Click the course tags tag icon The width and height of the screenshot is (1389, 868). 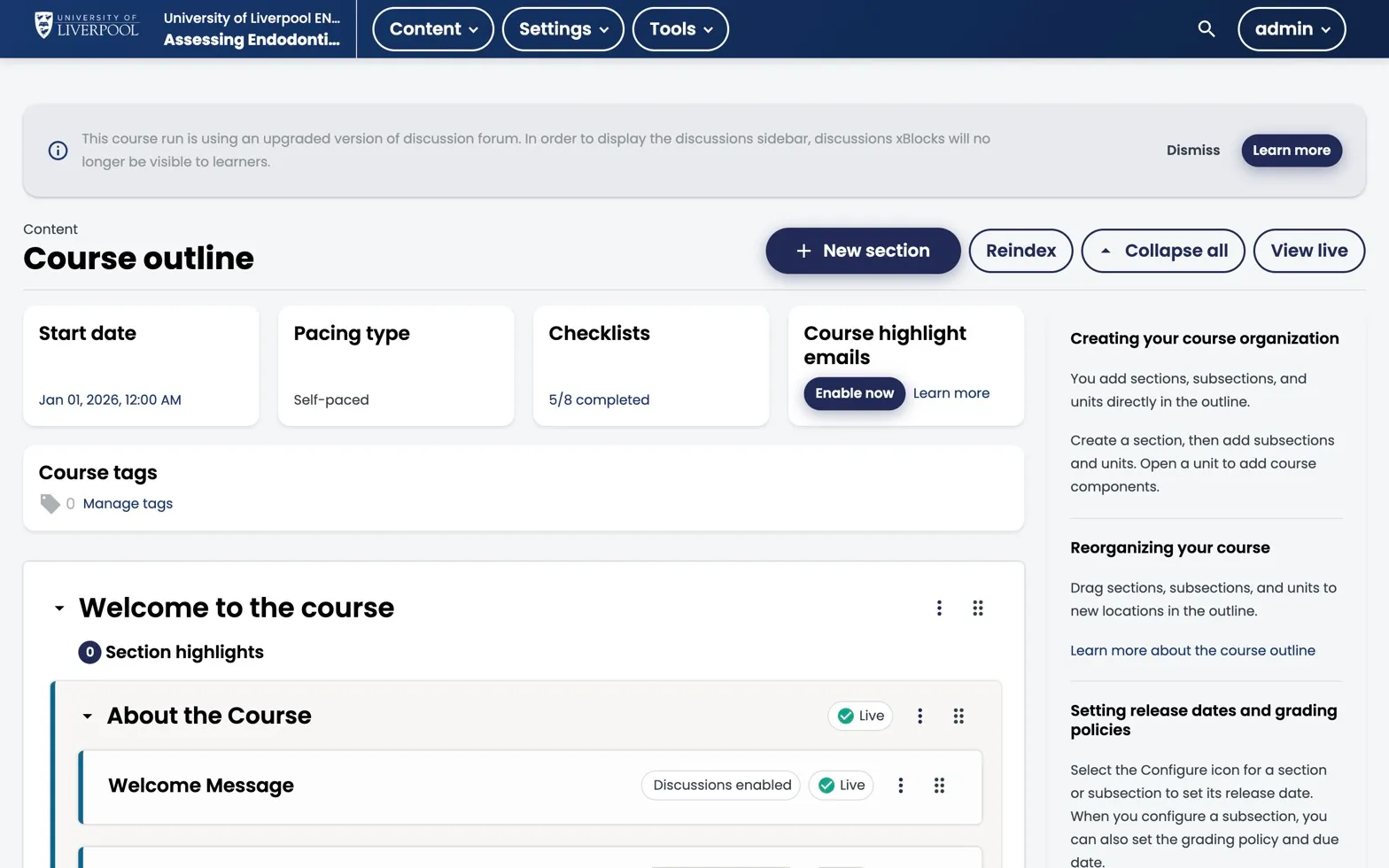50,503
